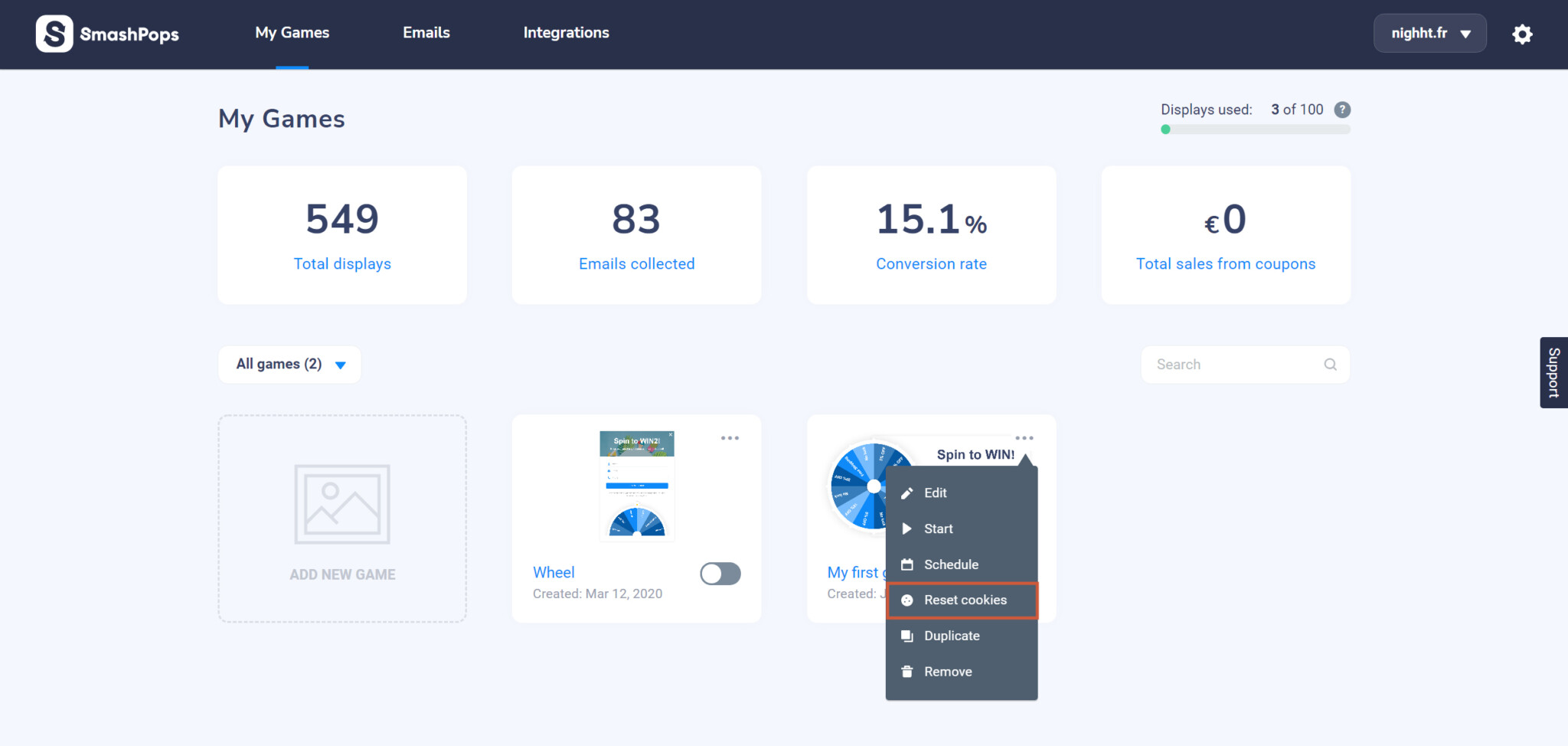Click the Displays used progress bar
Image resolution: width=1568 pixels, height=746 pixels.
coord(1256,130)
